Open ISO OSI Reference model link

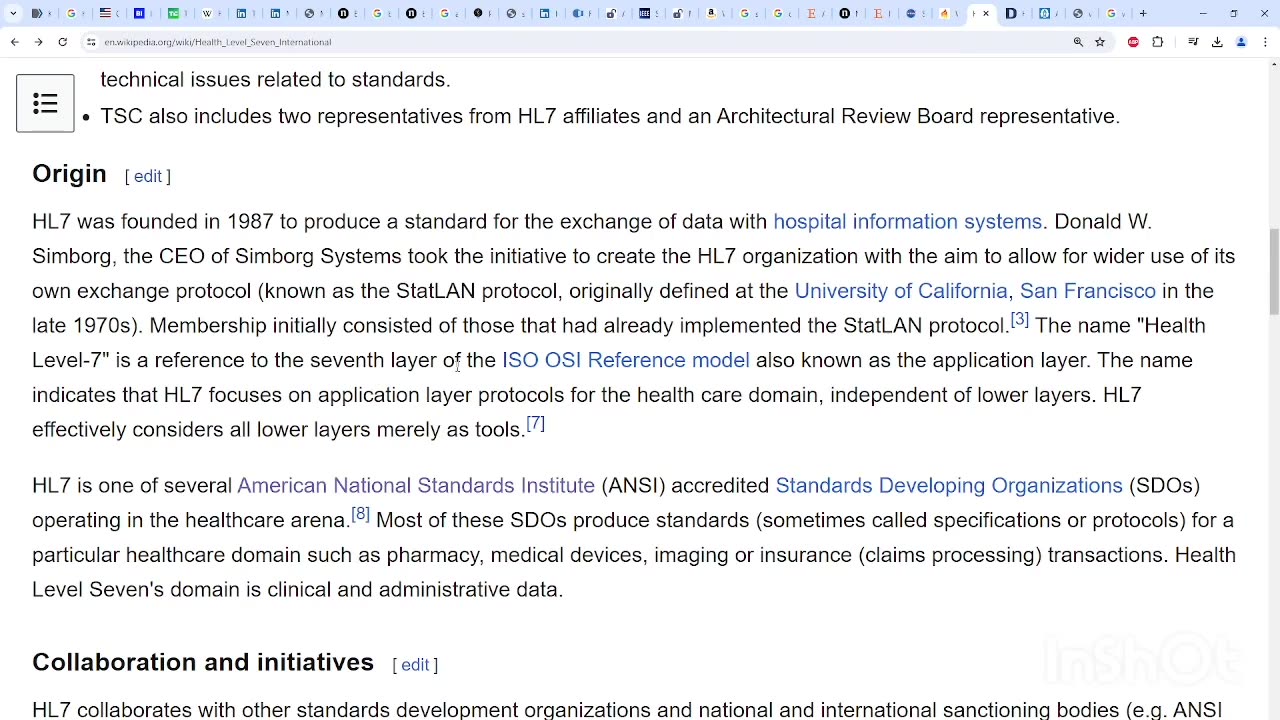[625, 360]
